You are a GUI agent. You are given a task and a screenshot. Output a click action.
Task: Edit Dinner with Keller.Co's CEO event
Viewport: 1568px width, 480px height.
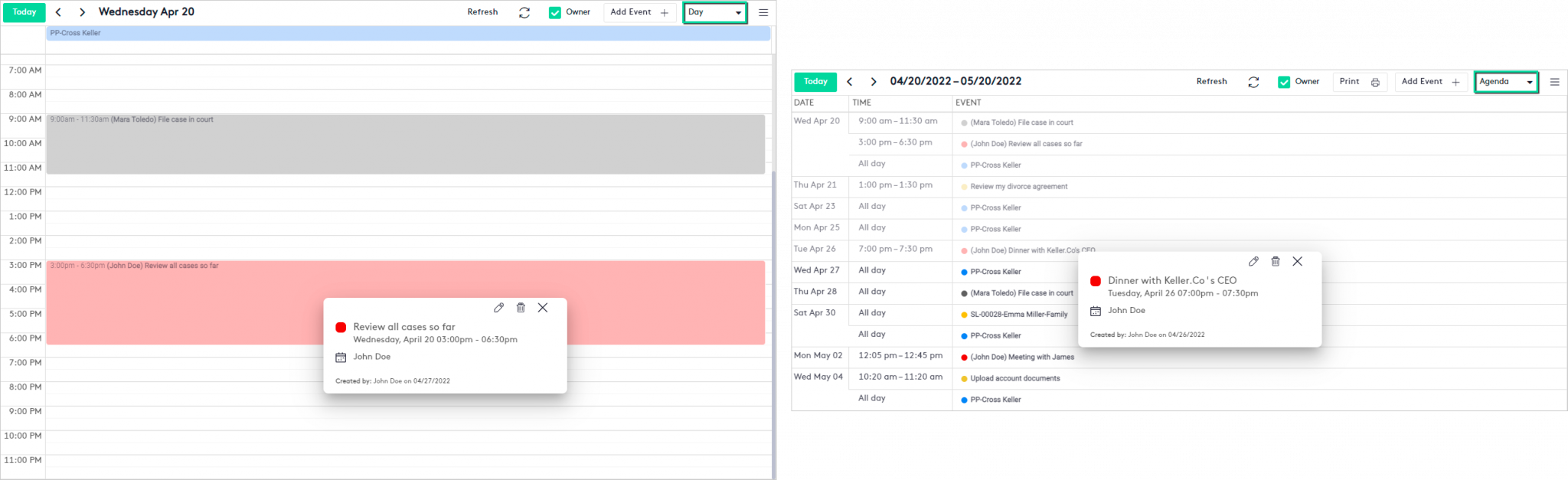(x=1253, y=262)
